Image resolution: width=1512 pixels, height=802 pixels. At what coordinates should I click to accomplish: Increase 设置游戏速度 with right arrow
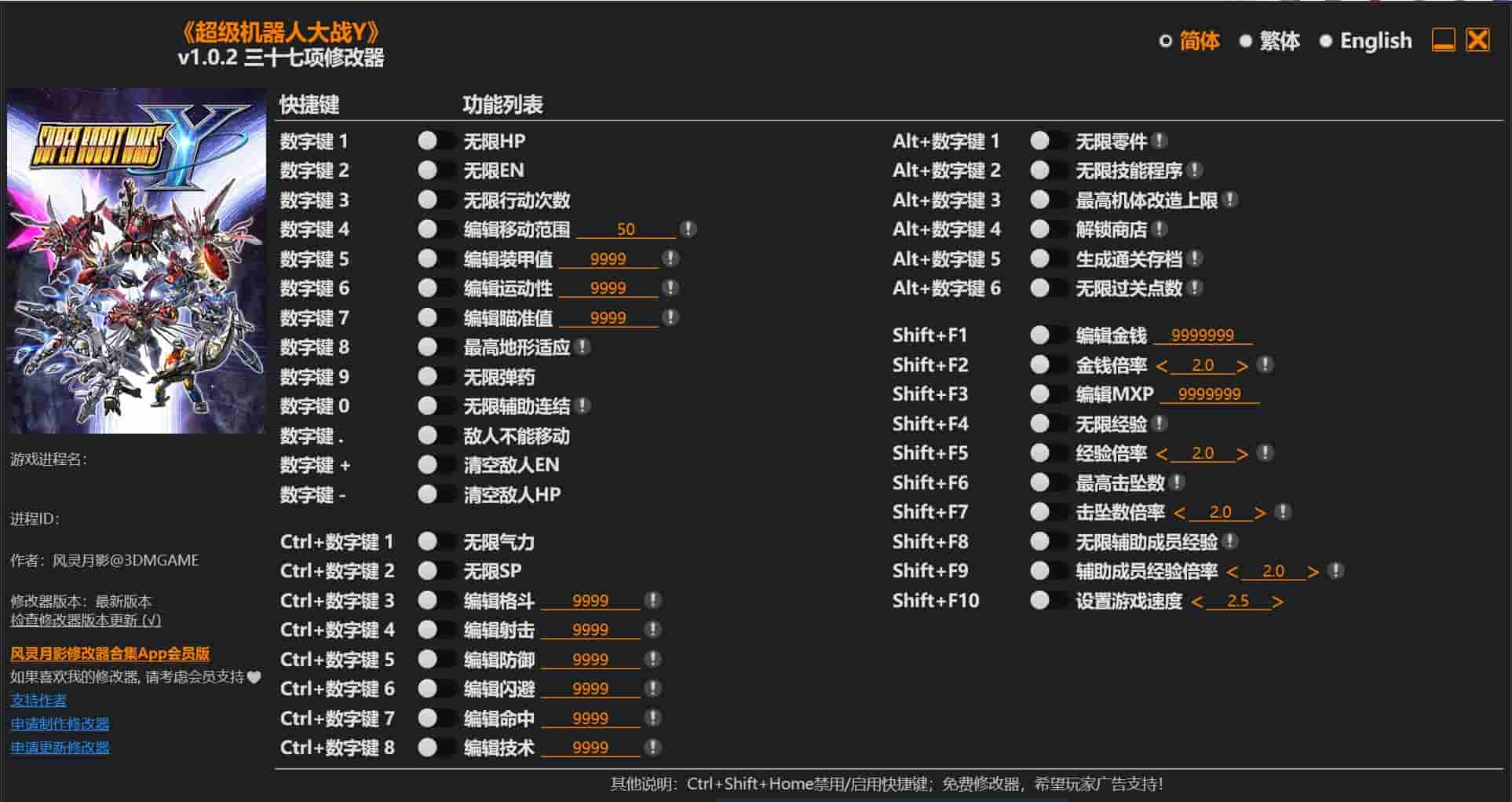1277,602
